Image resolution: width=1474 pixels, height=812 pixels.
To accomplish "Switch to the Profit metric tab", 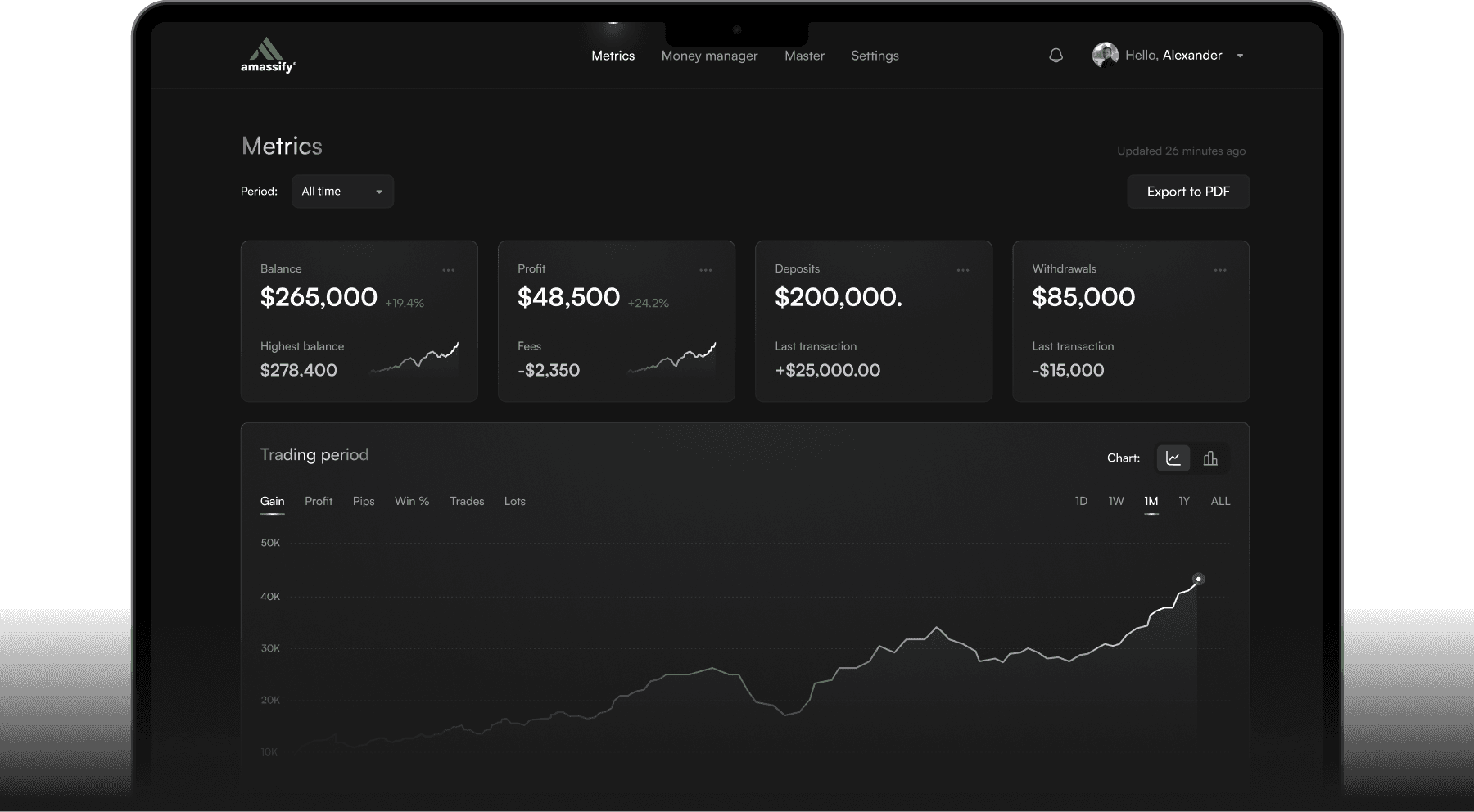I will pyautogui.click(x=319, y=501).
